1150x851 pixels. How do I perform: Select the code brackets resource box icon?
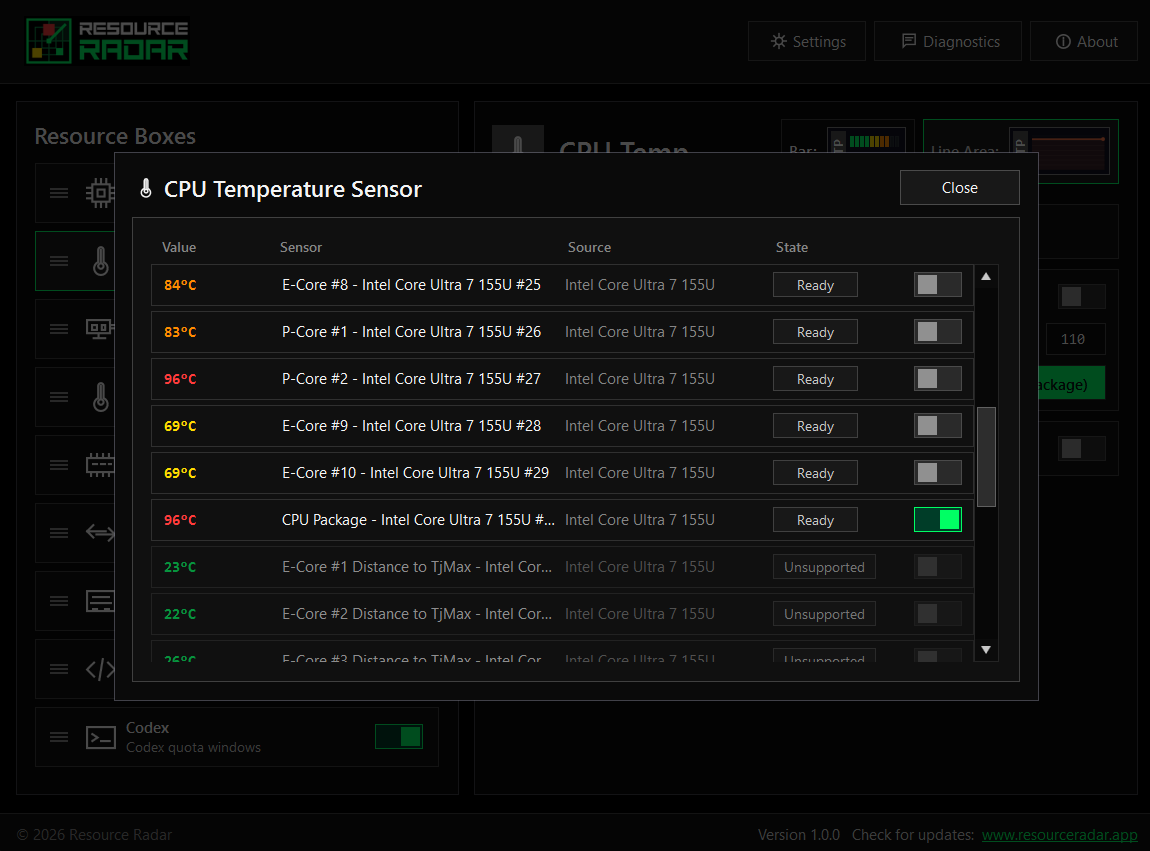pyautogui.click(x=100, y=669)
